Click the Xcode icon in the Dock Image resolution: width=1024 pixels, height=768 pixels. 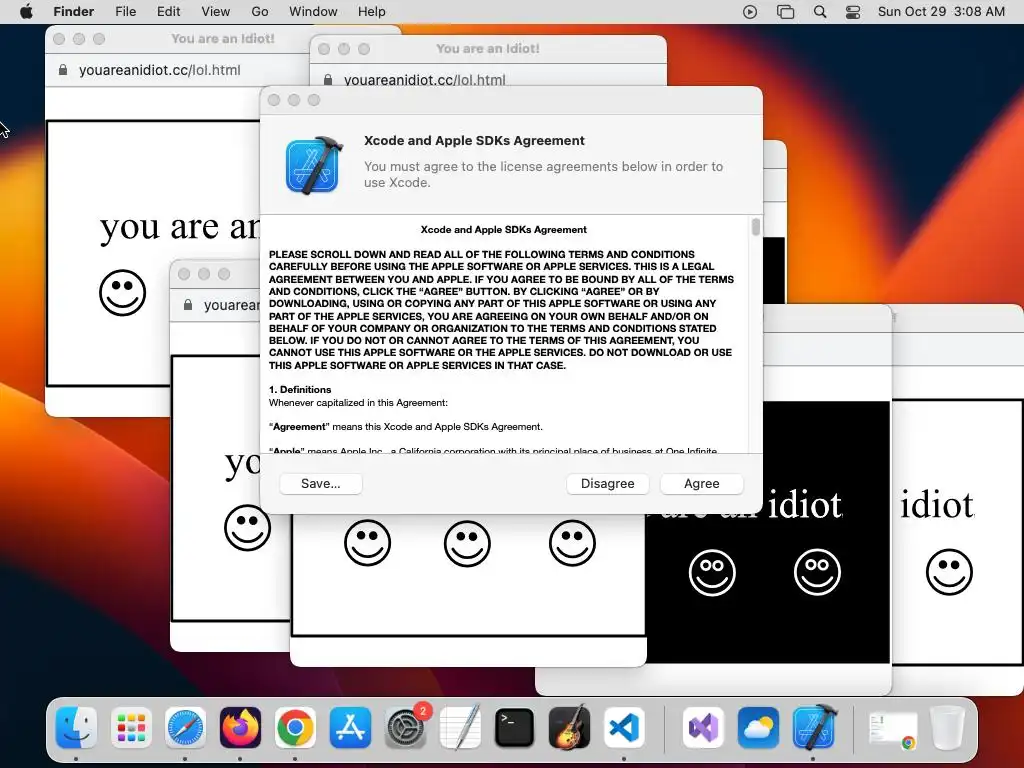(x=814, y=728)
